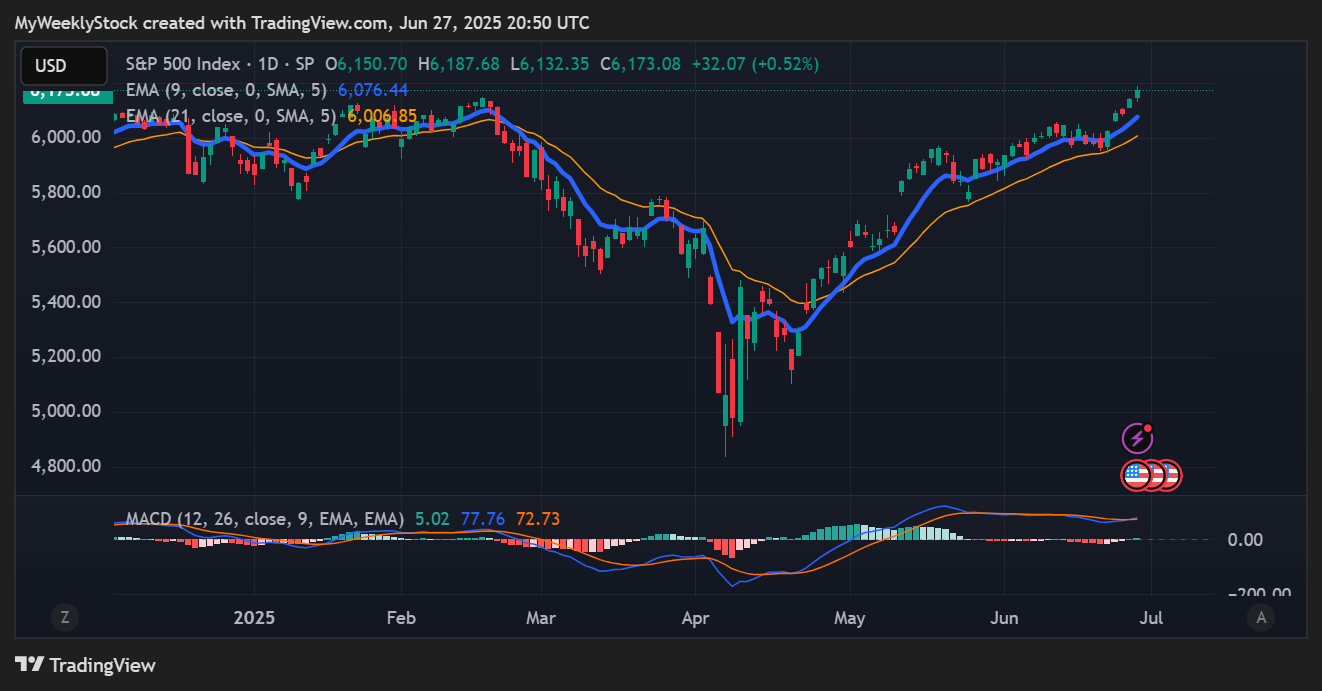The image size is (1322, 691).
Task: Click the EMA 9 value 6,076.44
Action: (x=373, y=90)
